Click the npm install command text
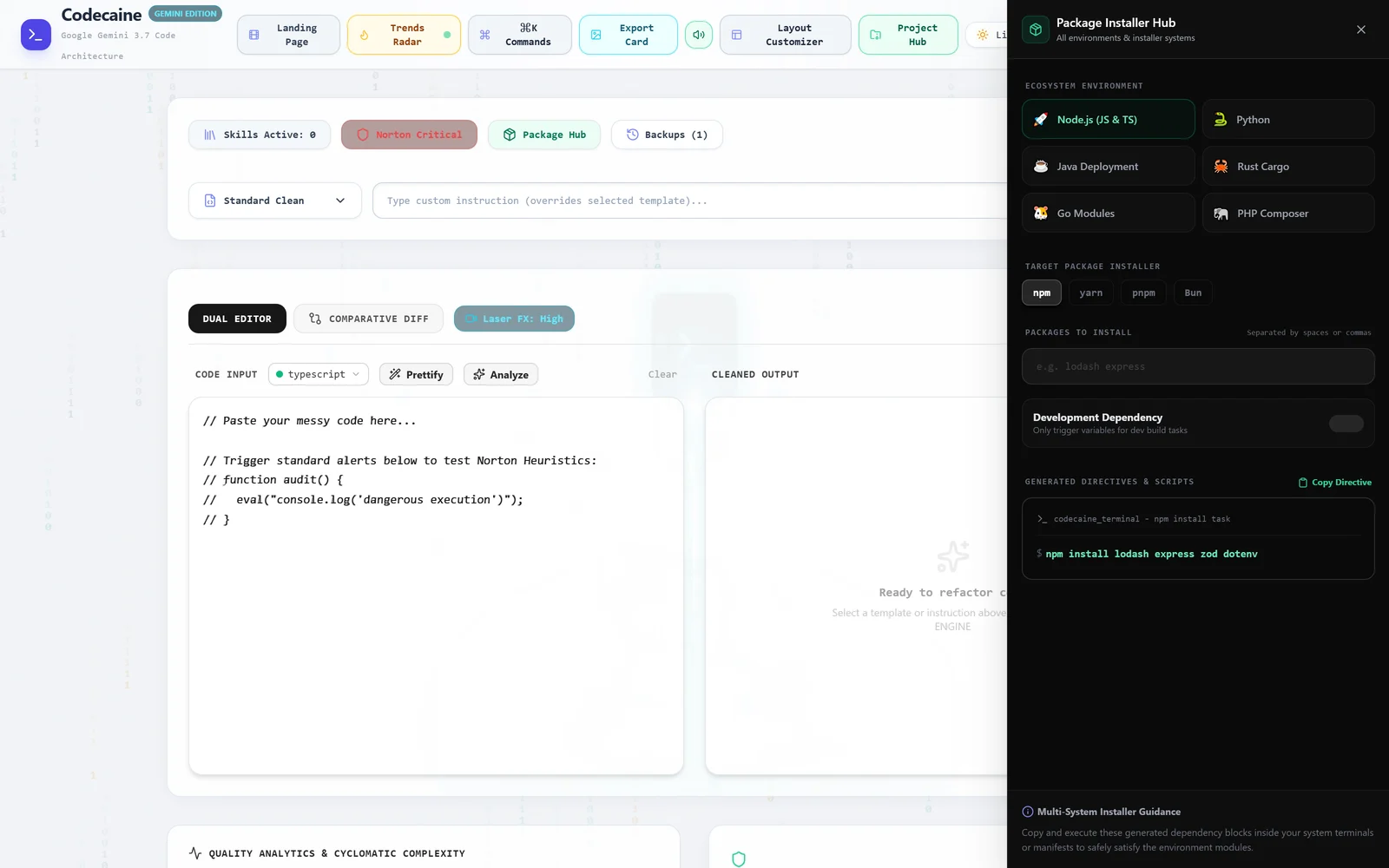Image resolution: width=1389 pixels, height=868 pixels. click(1151, 554)
